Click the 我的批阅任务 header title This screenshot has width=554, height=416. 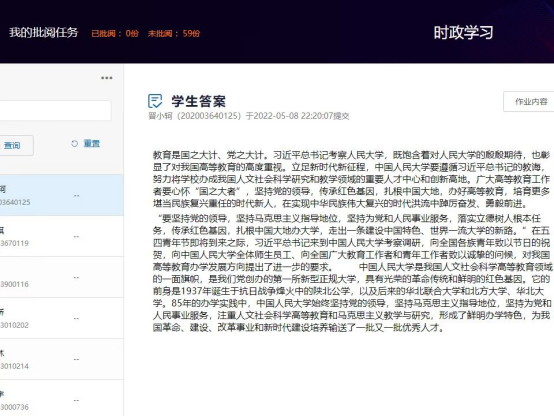click(43, 33)
